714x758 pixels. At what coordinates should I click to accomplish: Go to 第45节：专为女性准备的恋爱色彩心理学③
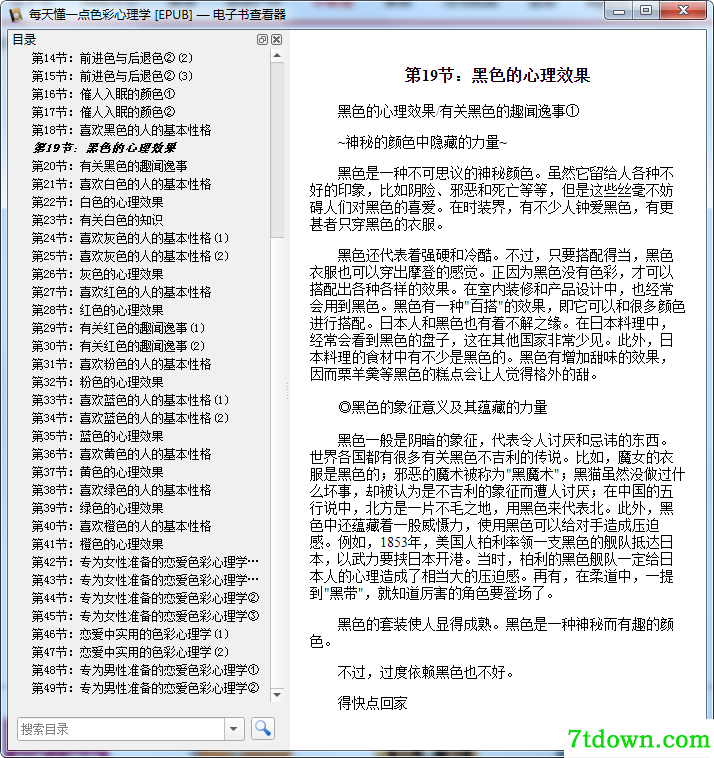point(146,616)
